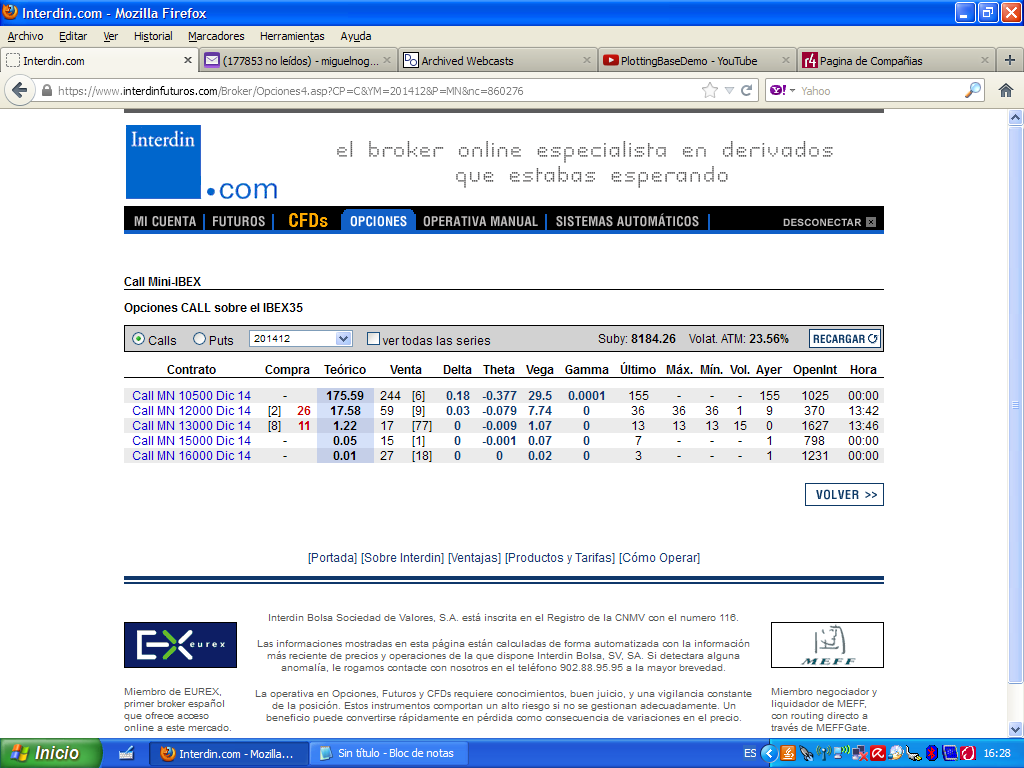
Task: Click the Avira antivirus tray icon
Action: pyautogui.click(x=878, y=753)
